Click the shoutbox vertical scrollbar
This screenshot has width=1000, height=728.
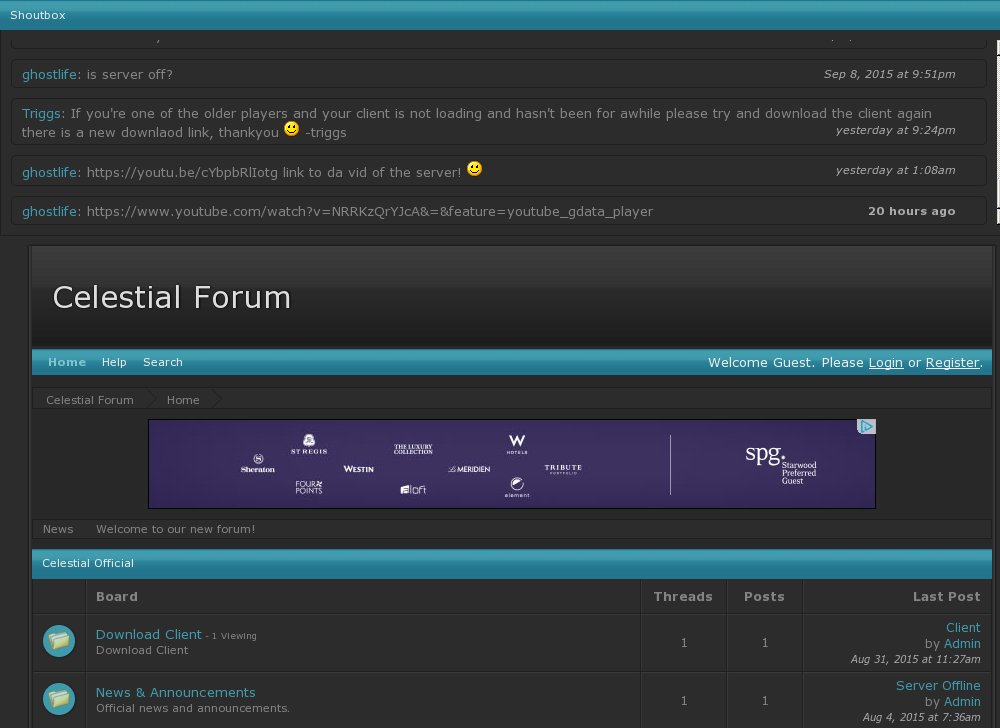(x=996, y=130)
